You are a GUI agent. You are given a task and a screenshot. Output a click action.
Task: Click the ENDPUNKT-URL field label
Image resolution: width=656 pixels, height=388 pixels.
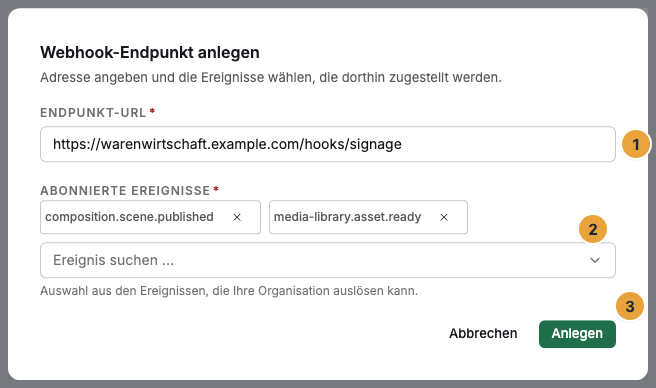click(x=93, y=113)
